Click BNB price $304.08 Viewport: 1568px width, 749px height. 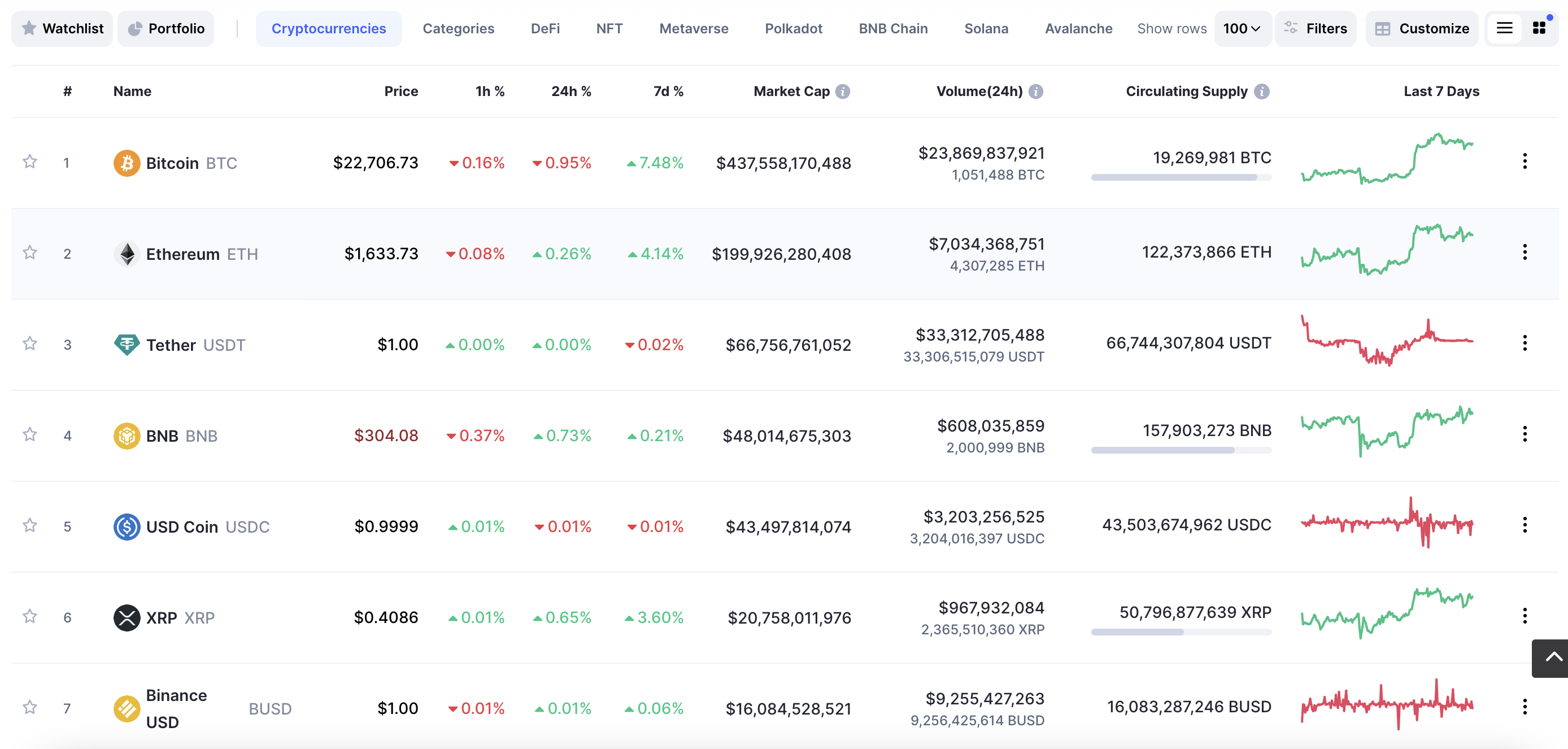pos(386,436)
